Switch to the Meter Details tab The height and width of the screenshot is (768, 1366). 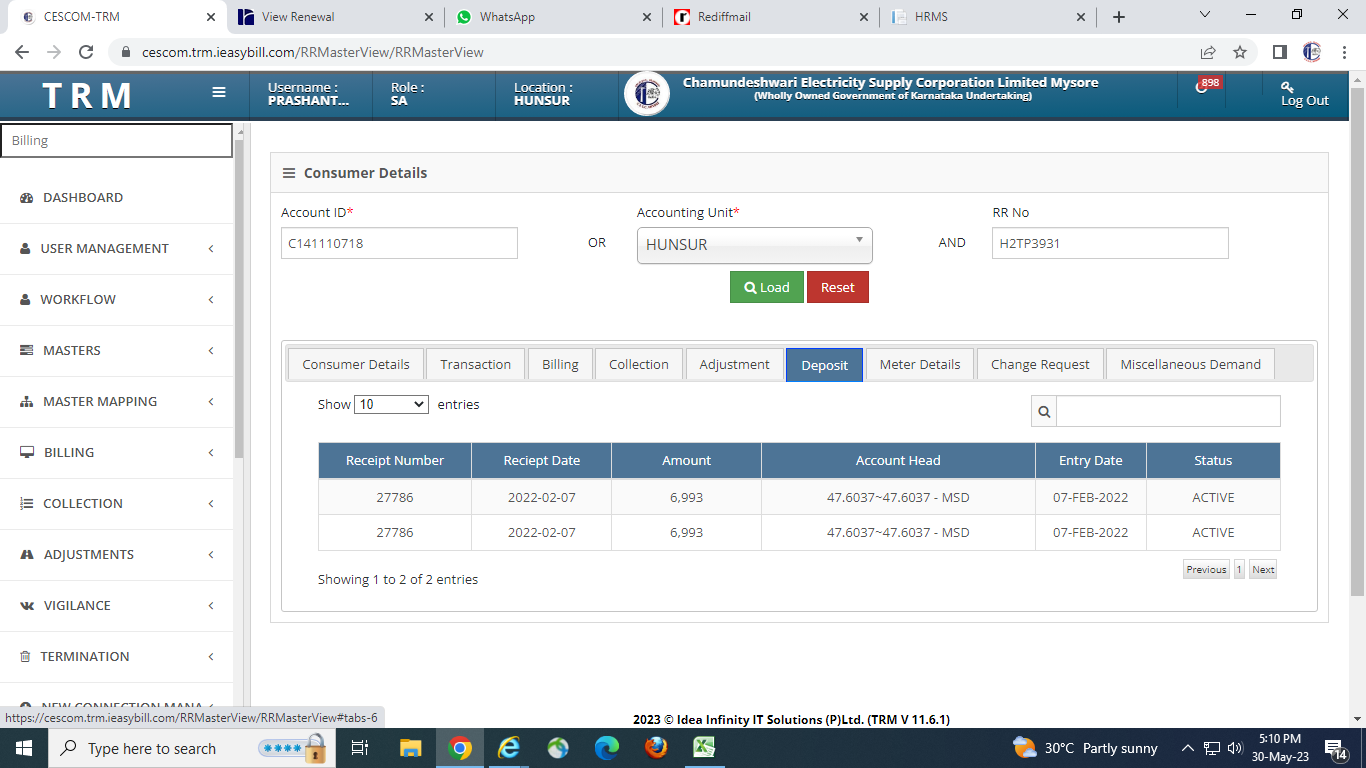pyautogui.click(x=920, y=364)
